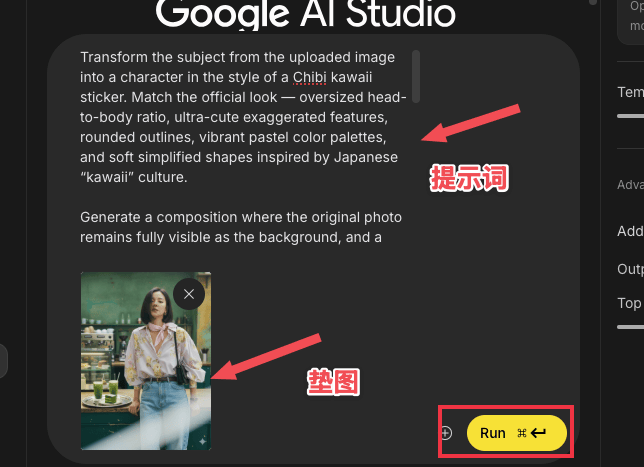Click the circled plus insert-media icon
The width and height of the screenshot is (644, 467).
coord(446,432)
